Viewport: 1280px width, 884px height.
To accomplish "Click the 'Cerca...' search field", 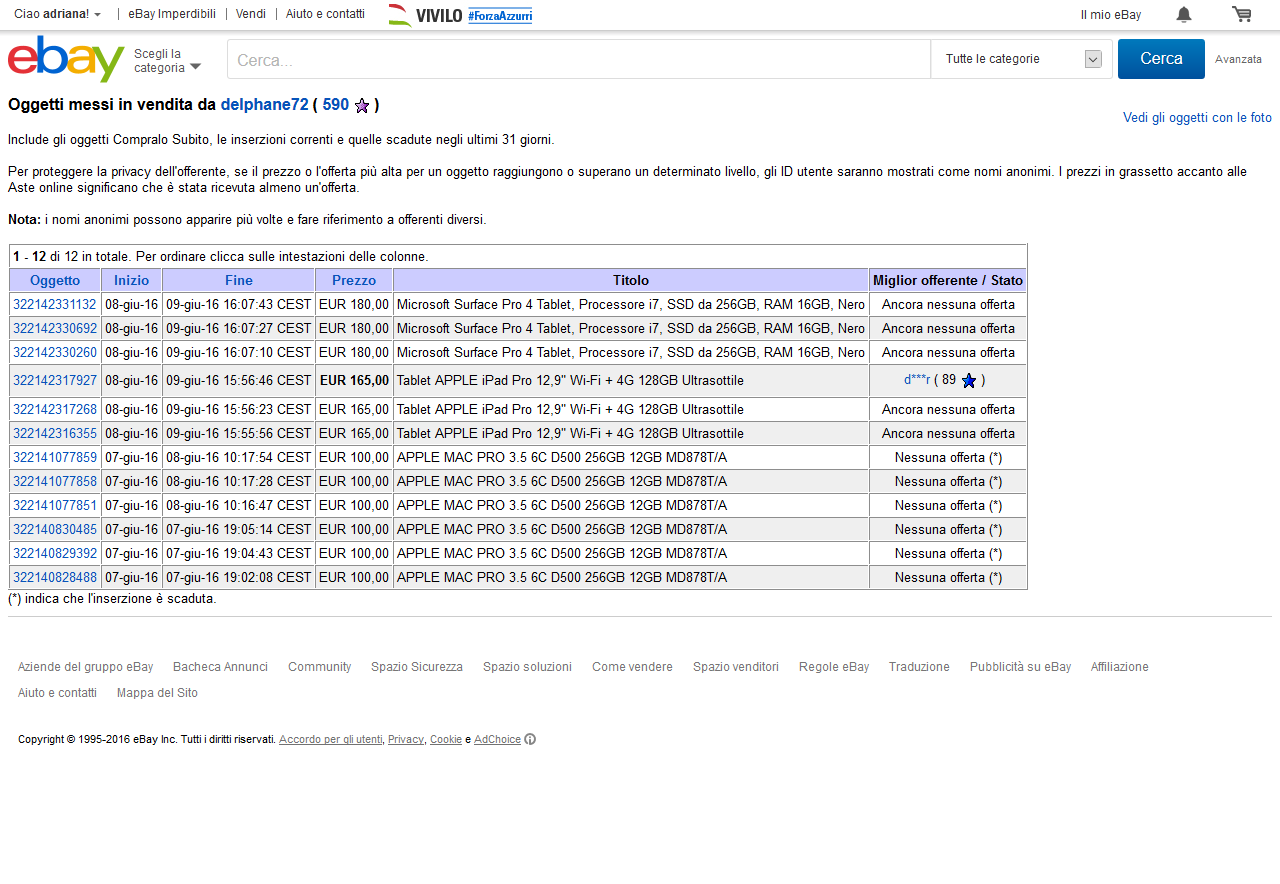I will (579, 60).
